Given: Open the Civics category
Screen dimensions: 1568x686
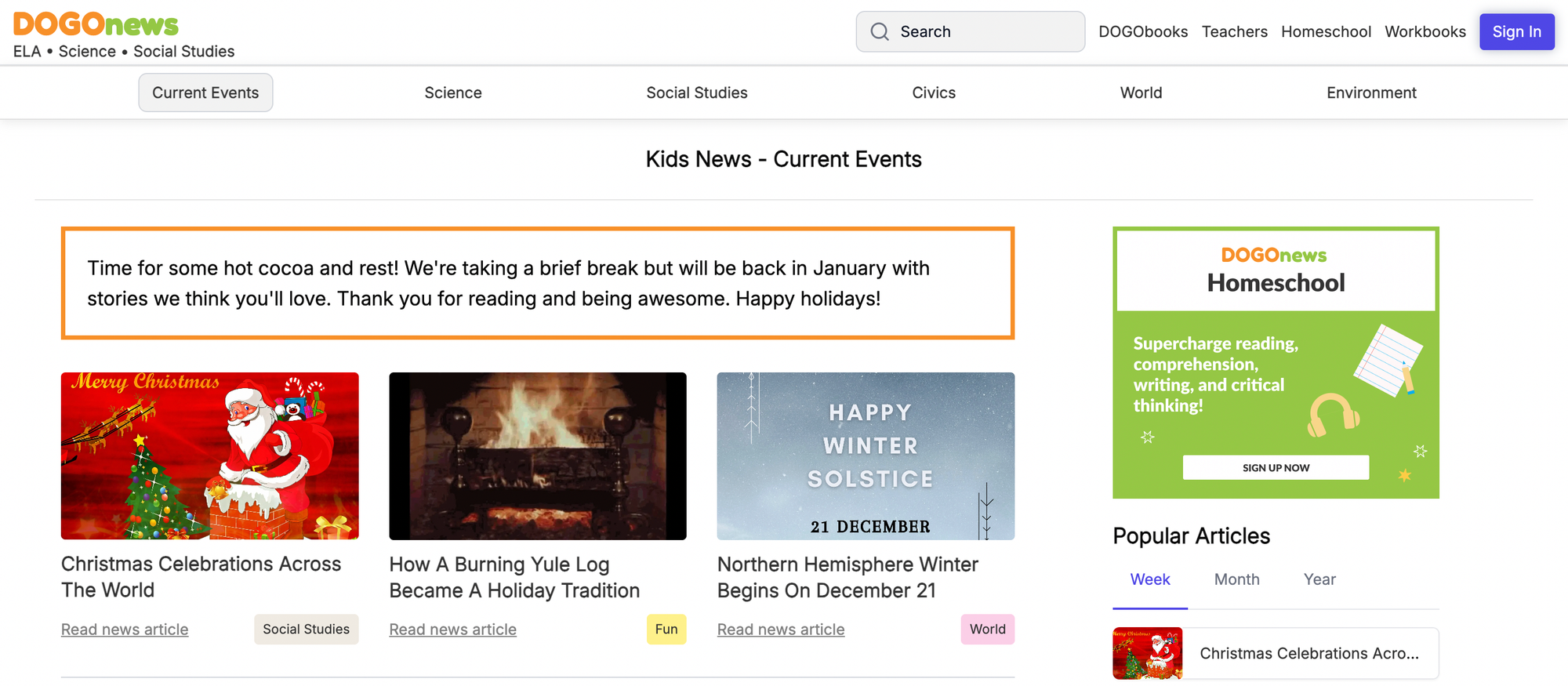Looking at the screenshot, I should coord(934,93).
